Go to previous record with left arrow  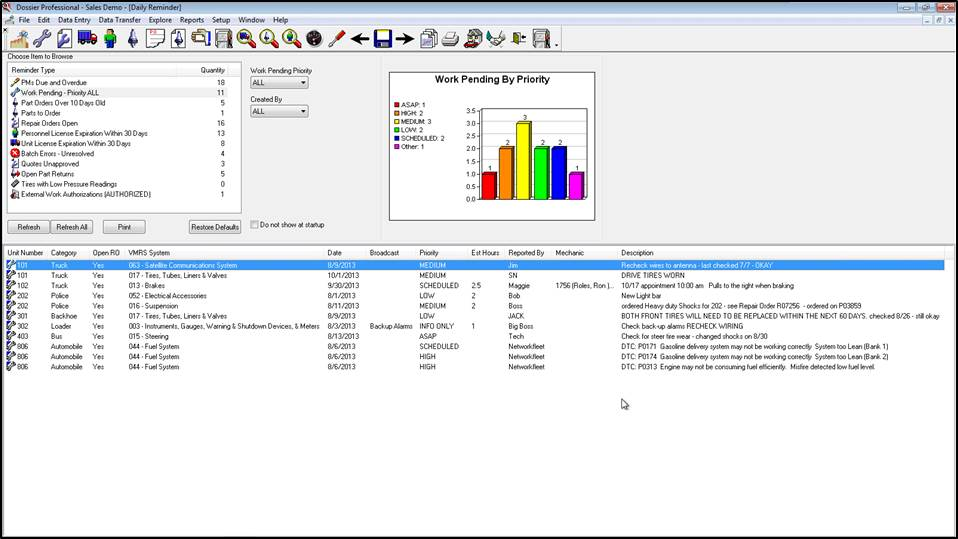[x=360, y=38]
